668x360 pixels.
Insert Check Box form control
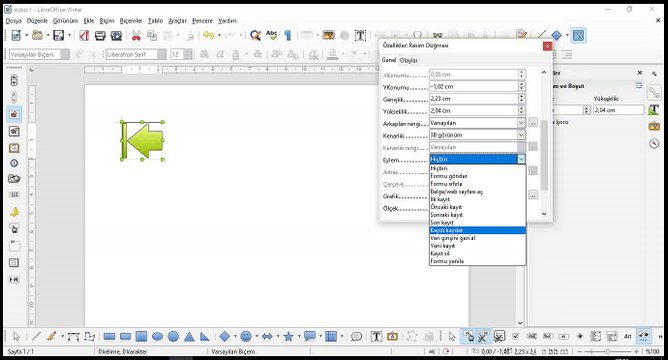pos(515,337)
